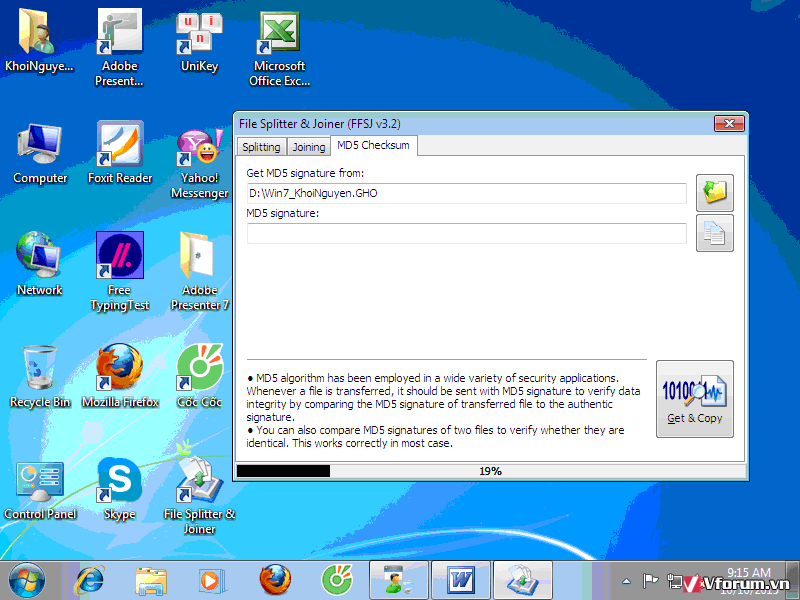Click the copy MD5 signature icon
The image size is (800, 600).
[714, 233]
